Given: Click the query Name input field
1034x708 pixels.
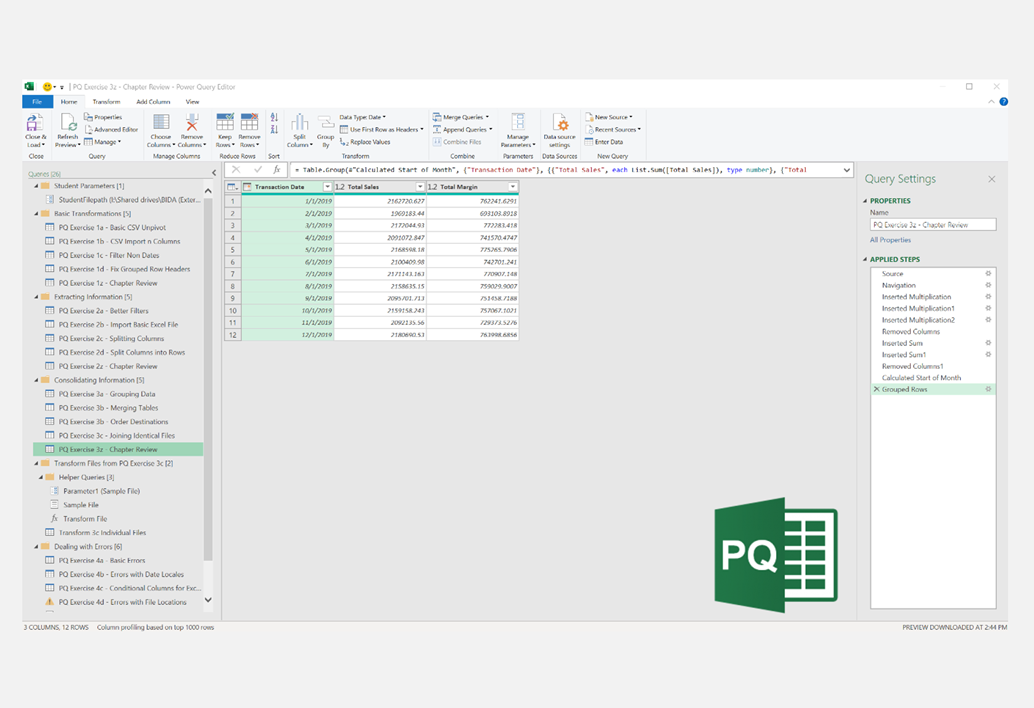Looking at the screenshot, I should [x=932, y=225].
